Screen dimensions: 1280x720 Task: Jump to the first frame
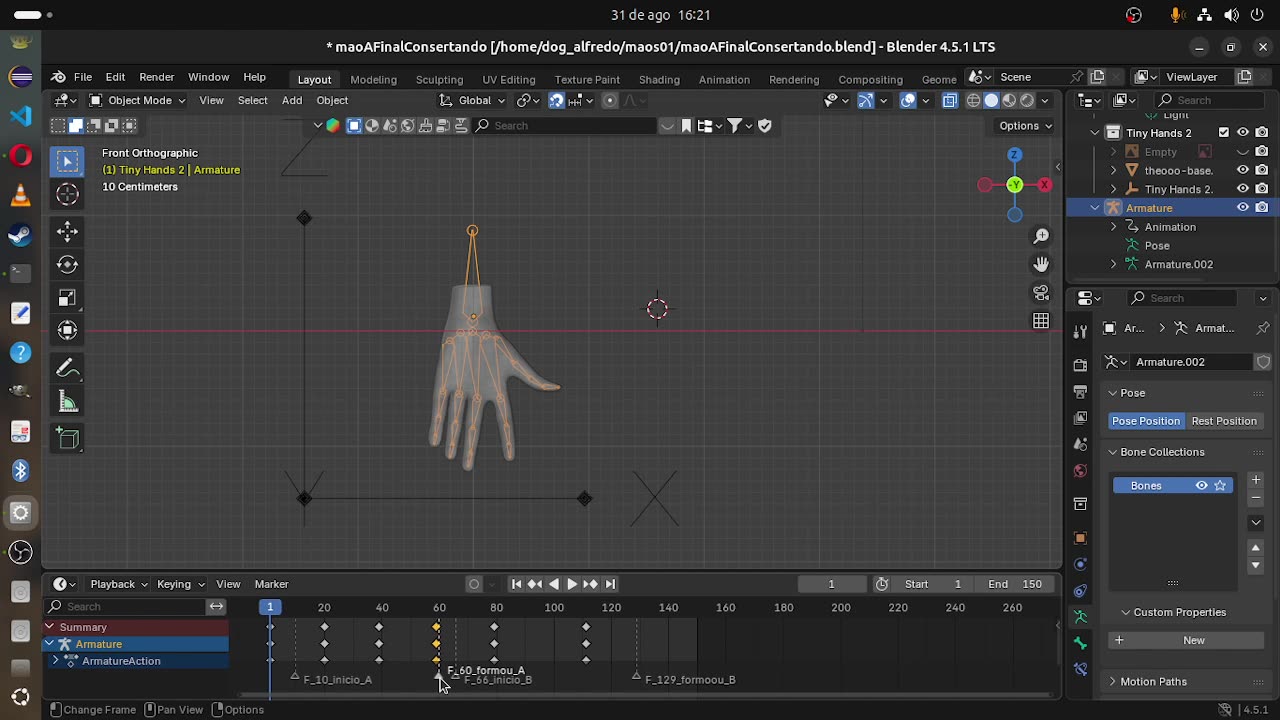tap(516, 584)
